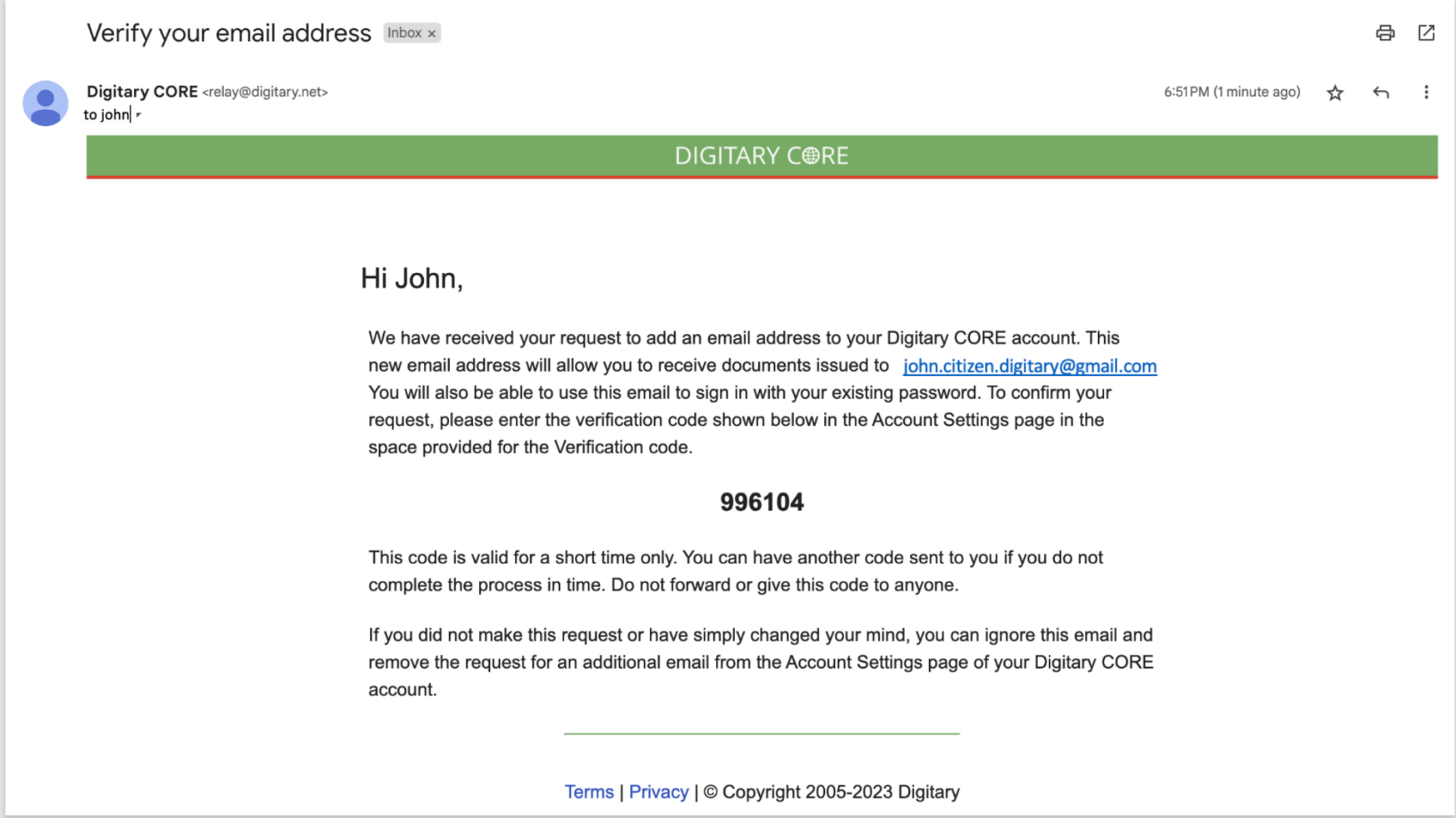
Task: Click the subject line "Verify your email address"
Action: [x=228, y=33]
